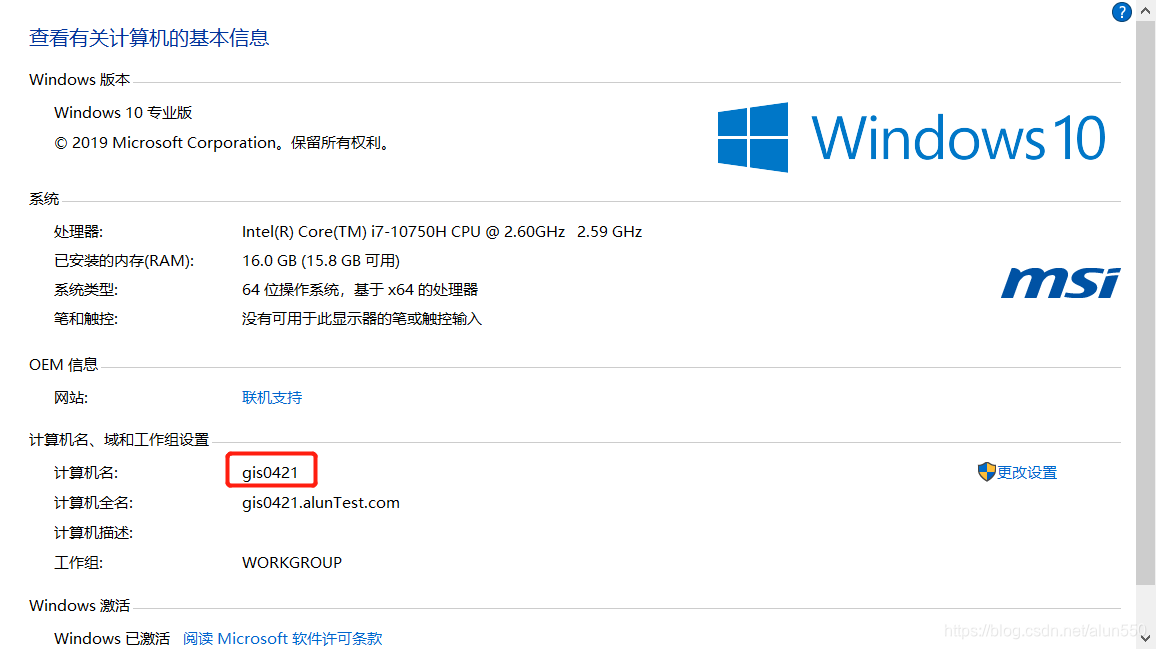Click the 已安装的内存(RAM) label
This screenshot has height=649, width=1156.
[x=124, y=260]
